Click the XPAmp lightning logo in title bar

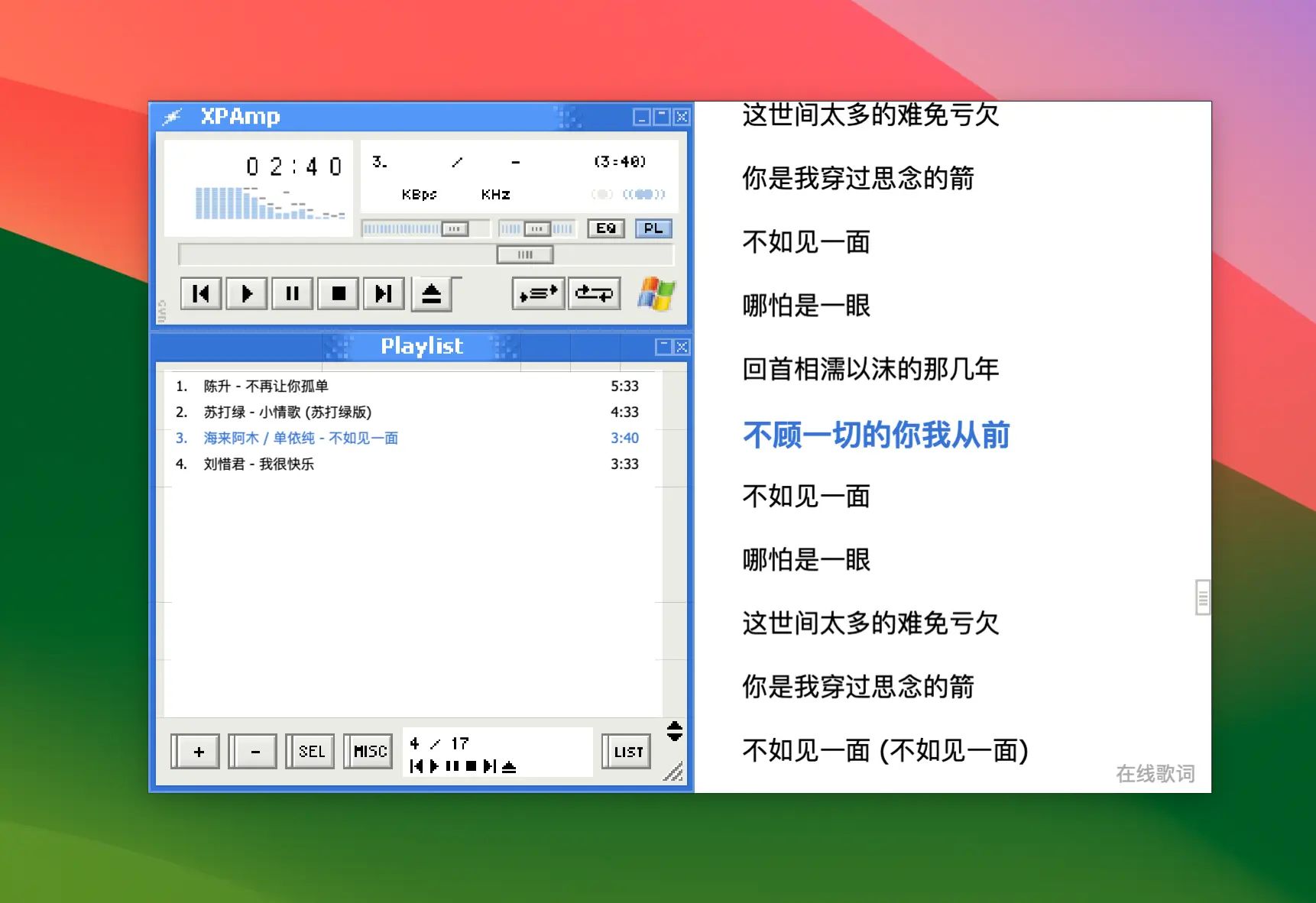172,117
